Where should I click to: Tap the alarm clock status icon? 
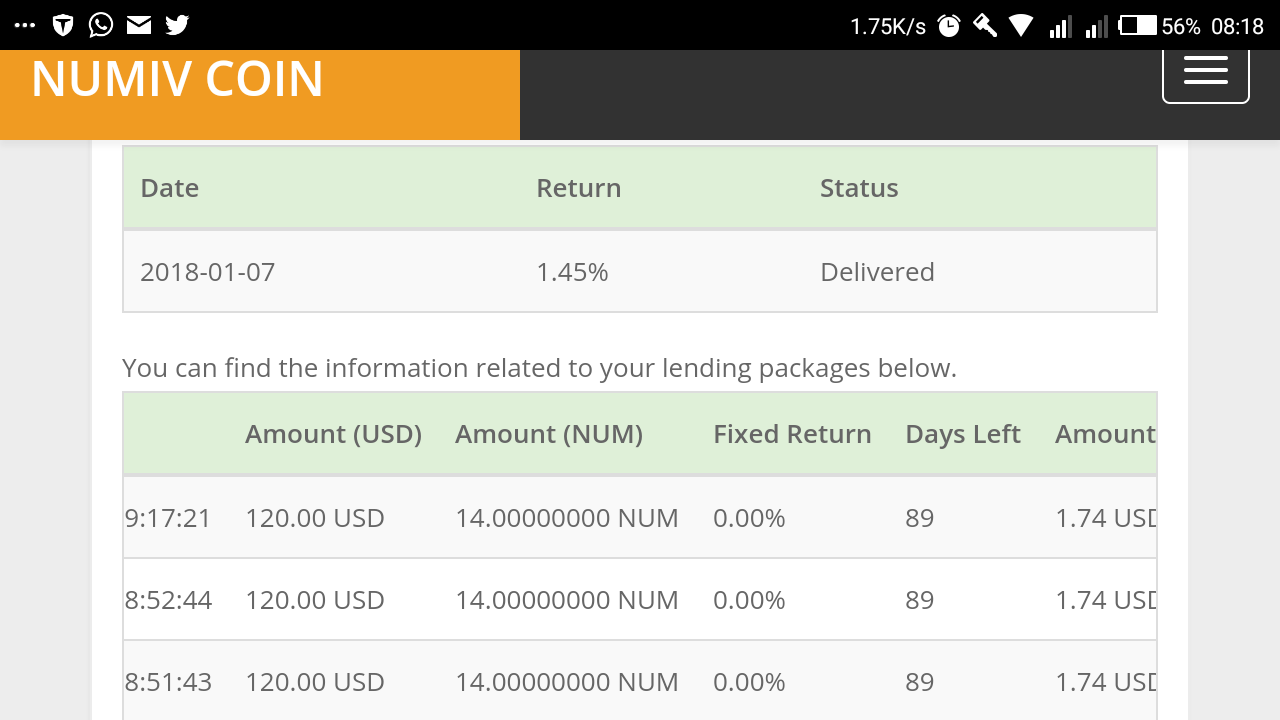coord(949,26)
